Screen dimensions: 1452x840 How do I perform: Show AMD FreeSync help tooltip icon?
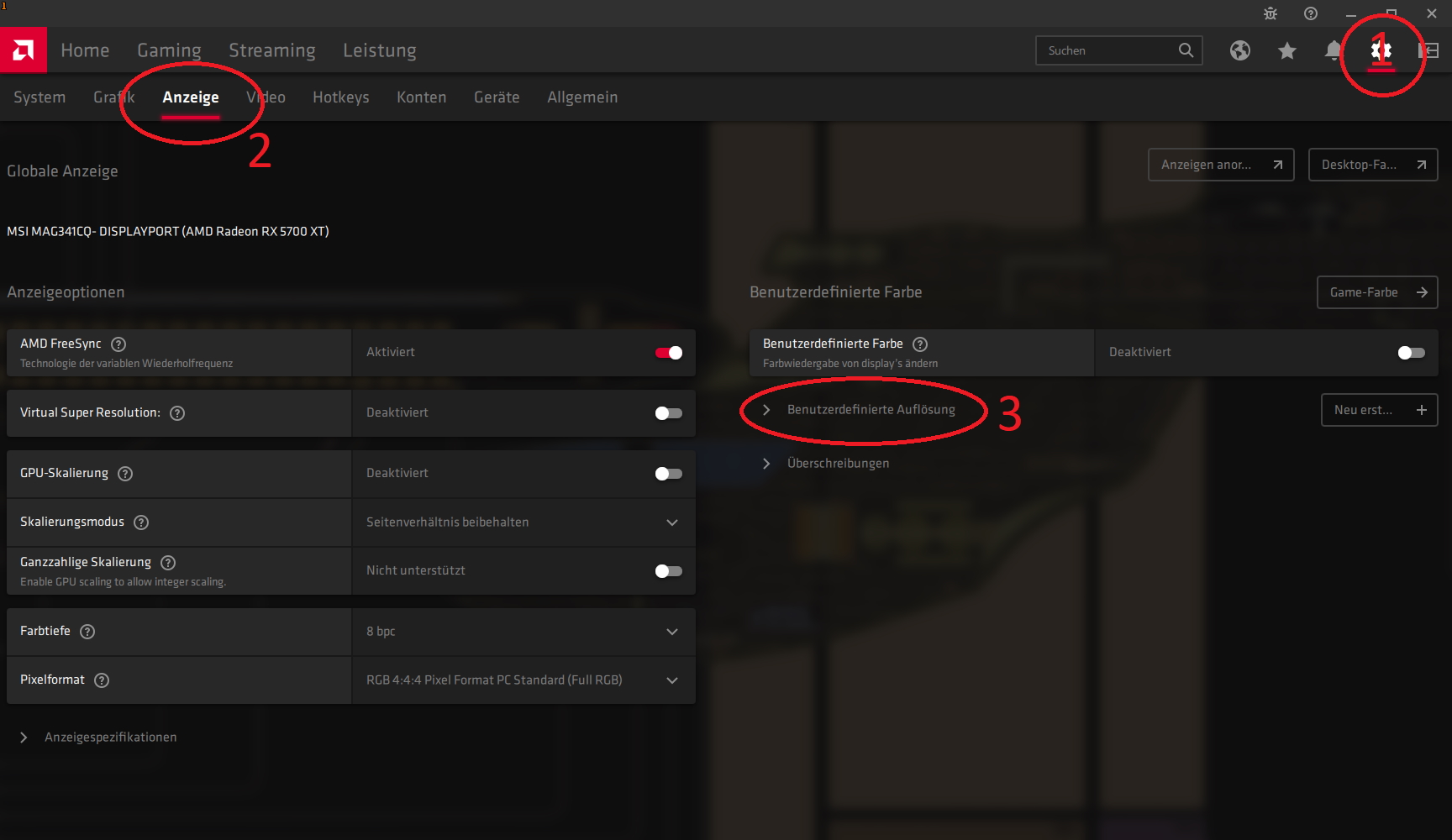pos(118,344)
